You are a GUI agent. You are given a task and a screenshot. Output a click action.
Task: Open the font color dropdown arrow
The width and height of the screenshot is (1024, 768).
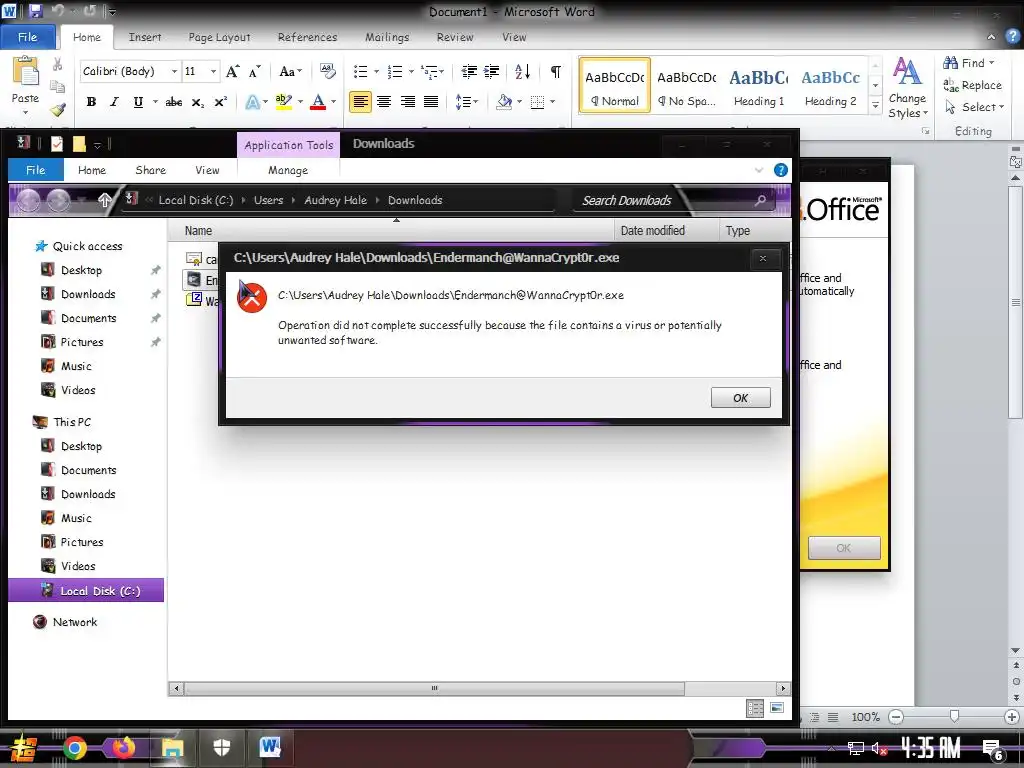click(x=334, y=102)
